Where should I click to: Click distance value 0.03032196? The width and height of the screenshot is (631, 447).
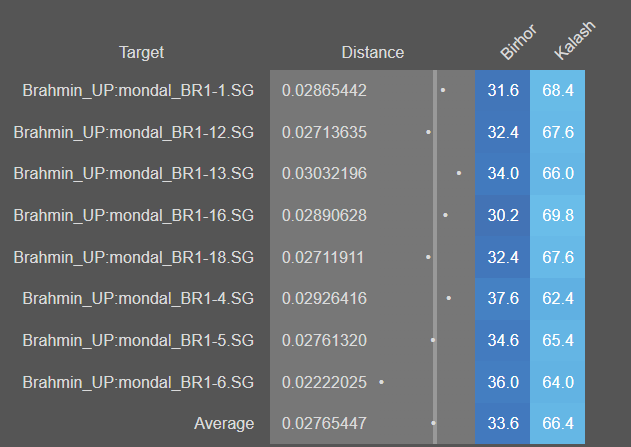pyautogui.click(x=324, y=173)
